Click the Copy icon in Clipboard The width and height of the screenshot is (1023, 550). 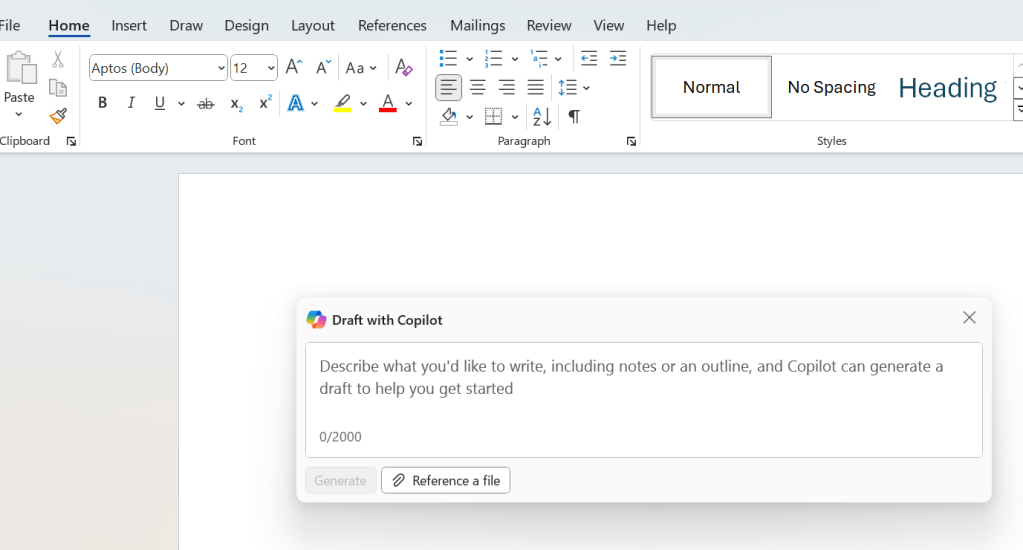point(57,87)
